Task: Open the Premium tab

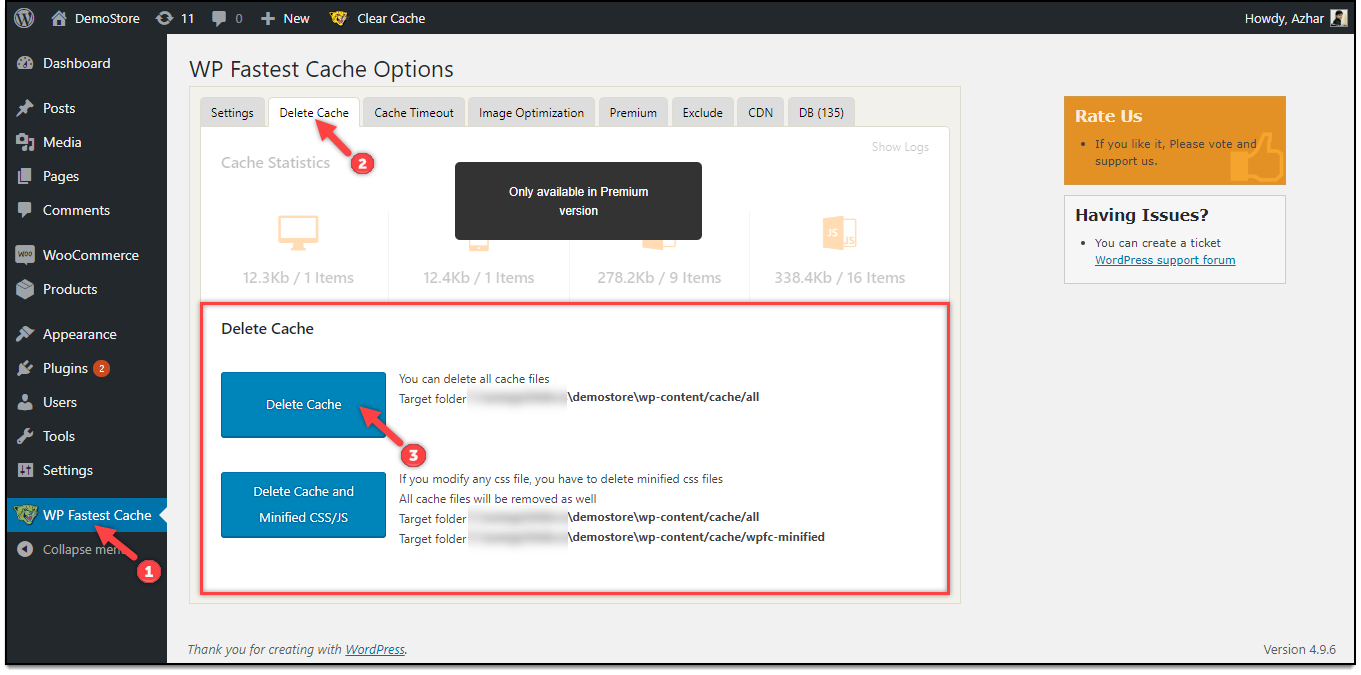Action: point(633,112)
